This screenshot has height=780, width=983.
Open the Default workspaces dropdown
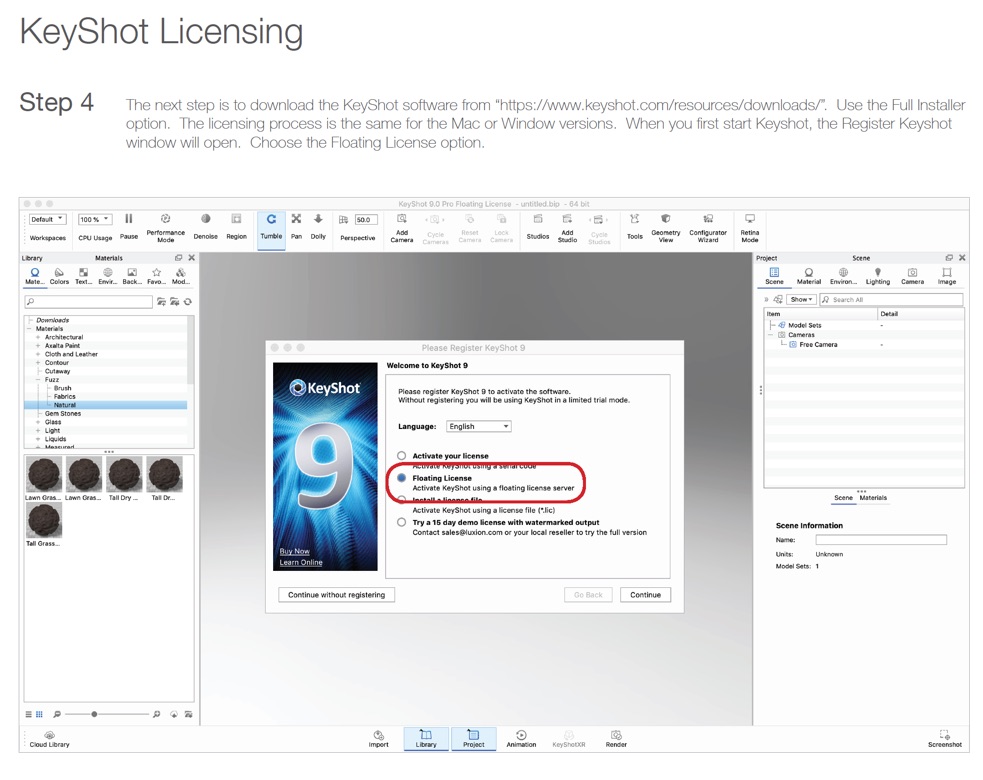tap(47, 219)
